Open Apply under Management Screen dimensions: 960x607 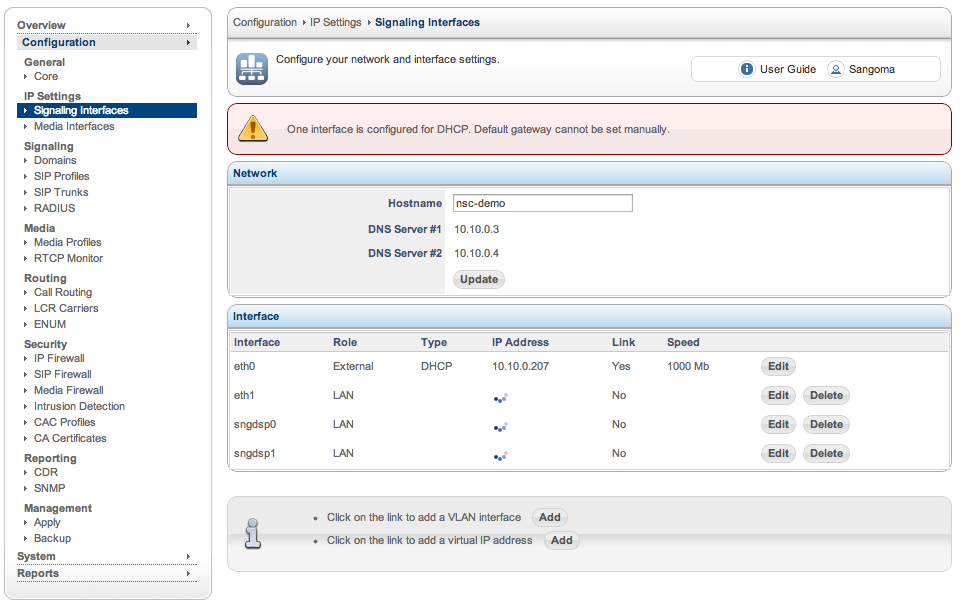(47, 522)
